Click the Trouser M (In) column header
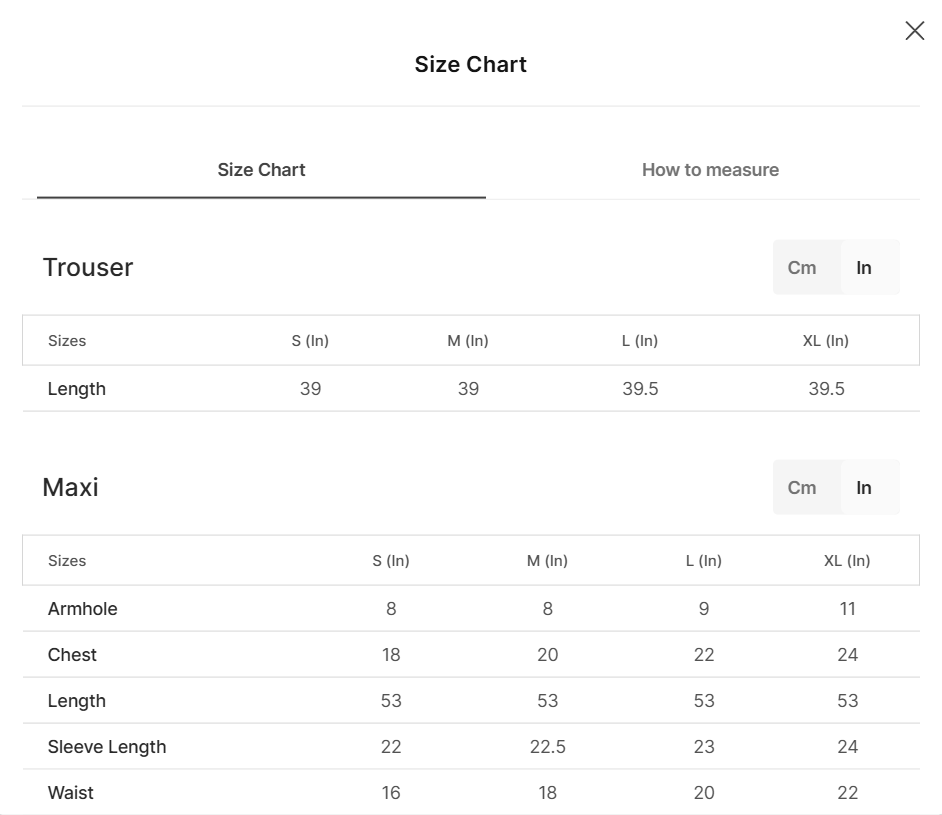This screenshot has width=942, height=815. tap(467, 341)
